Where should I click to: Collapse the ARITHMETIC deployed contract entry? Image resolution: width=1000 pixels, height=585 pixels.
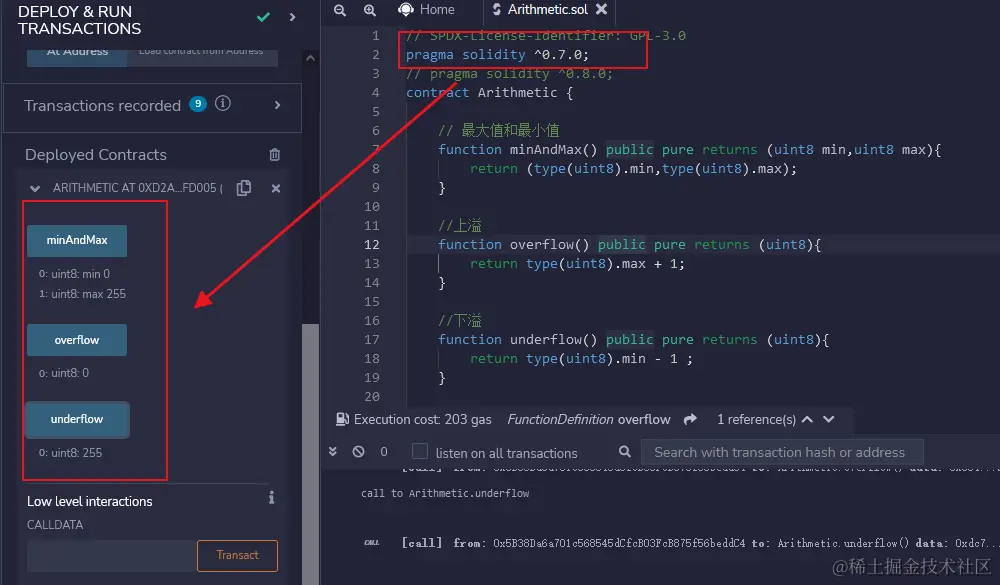click(x=35, y=188)
